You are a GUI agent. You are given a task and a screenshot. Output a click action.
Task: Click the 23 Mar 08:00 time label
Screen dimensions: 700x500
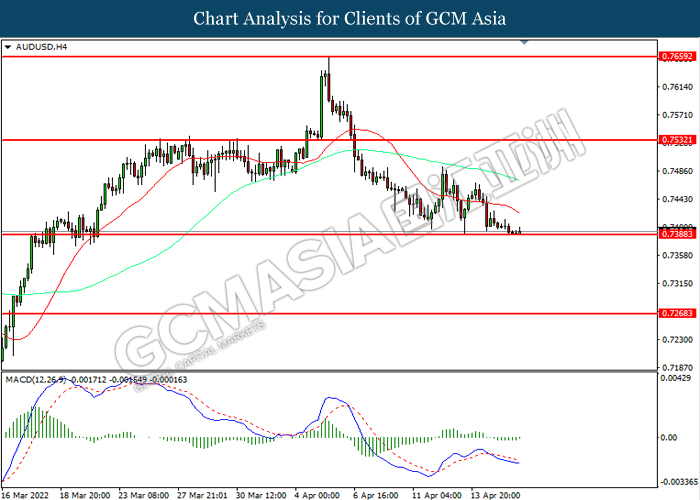coord(144,495)
